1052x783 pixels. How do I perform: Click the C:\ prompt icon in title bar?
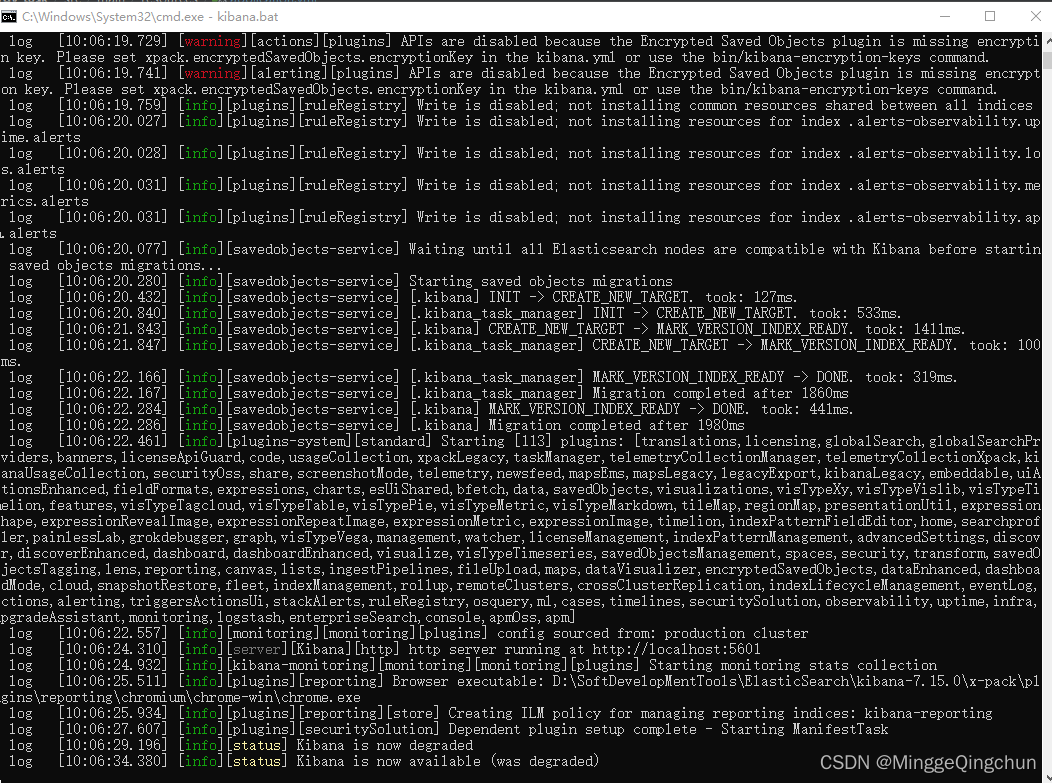click(12, 16)
